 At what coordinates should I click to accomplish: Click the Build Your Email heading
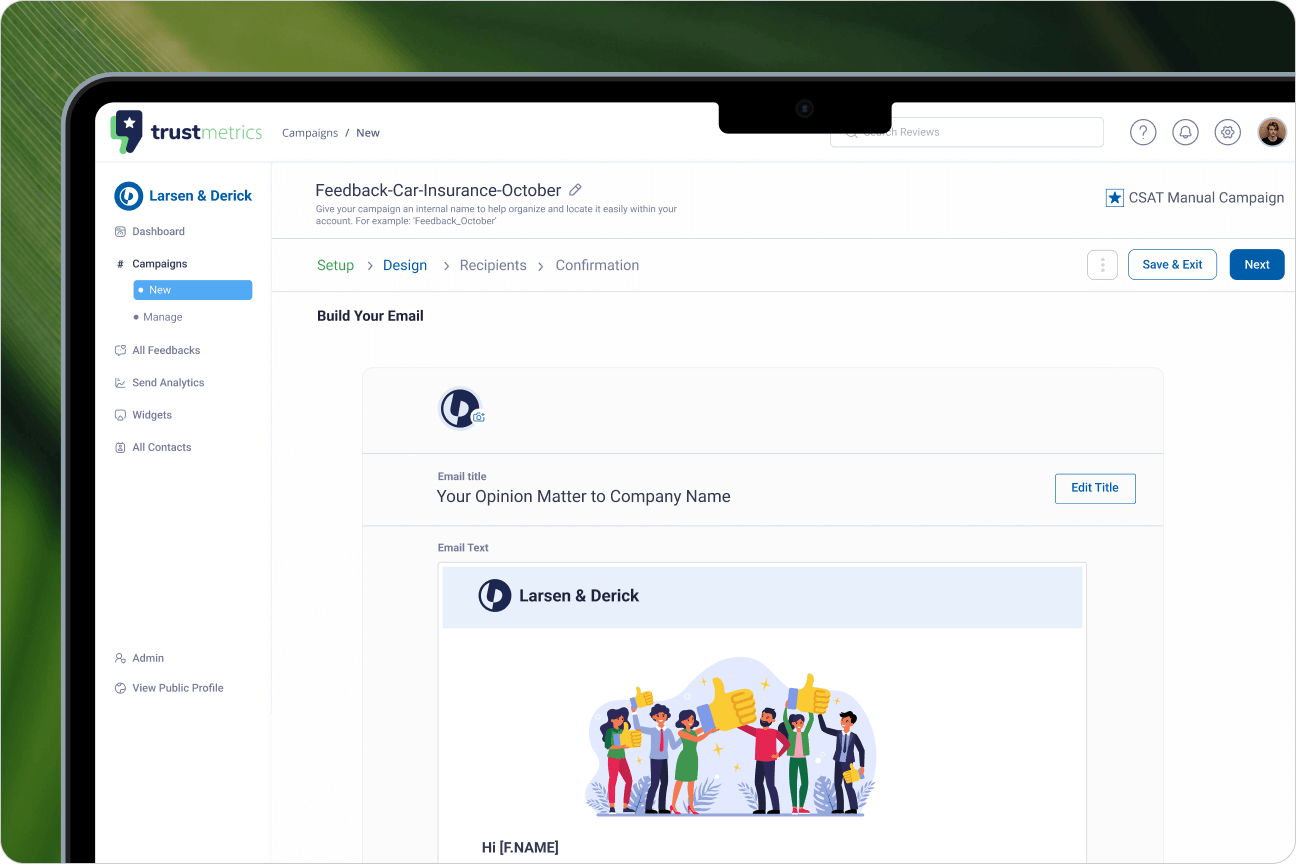click(x=370, y=316)
